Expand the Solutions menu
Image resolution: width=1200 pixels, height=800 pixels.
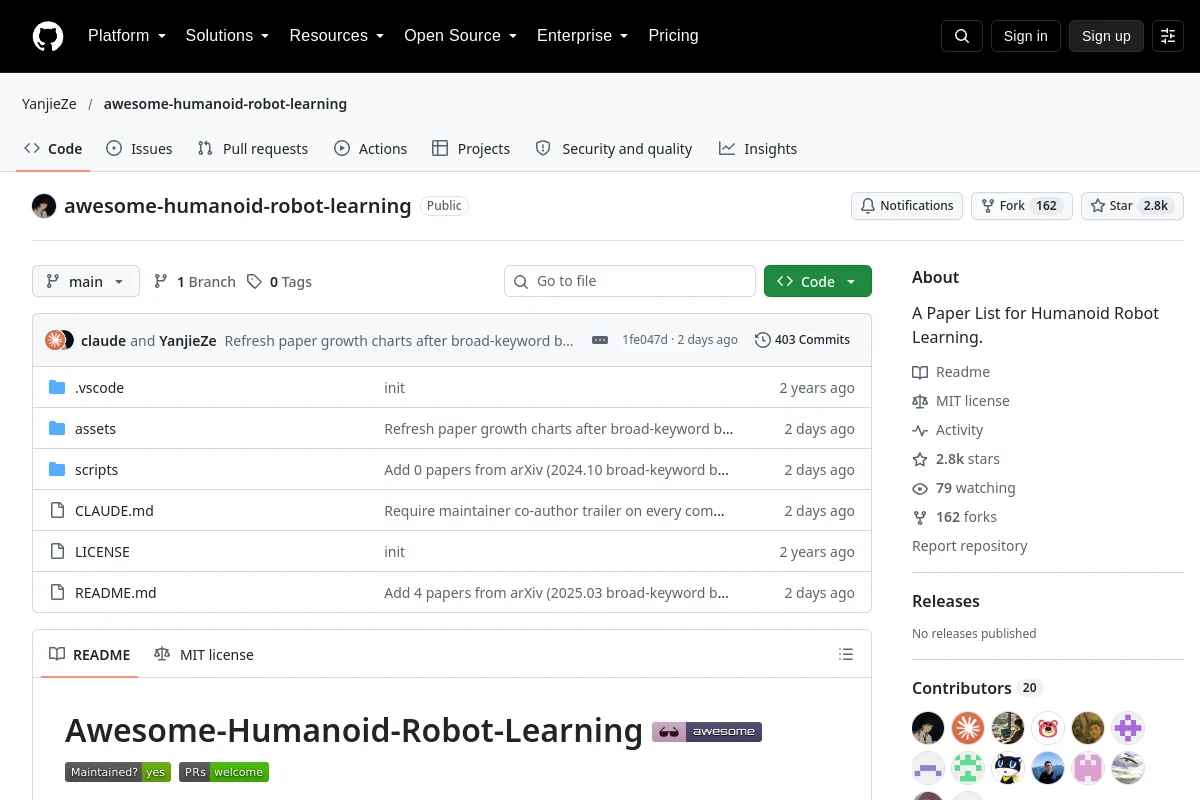(x=227, y=36)
